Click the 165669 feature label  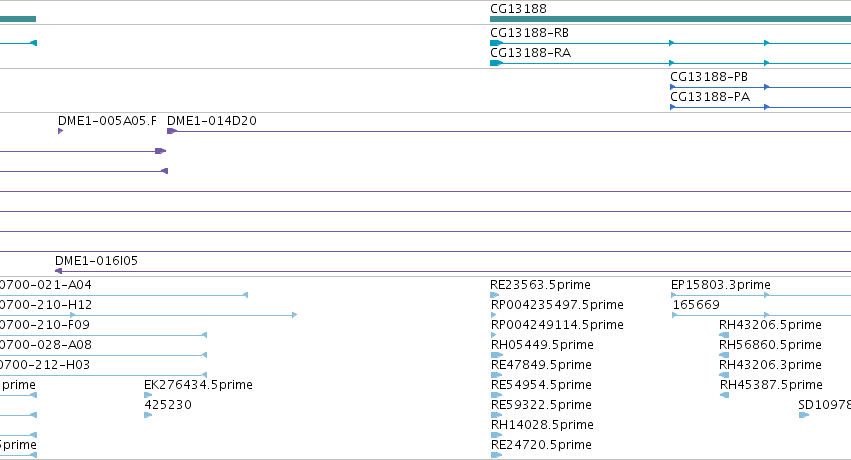click(x=696, y=304)
